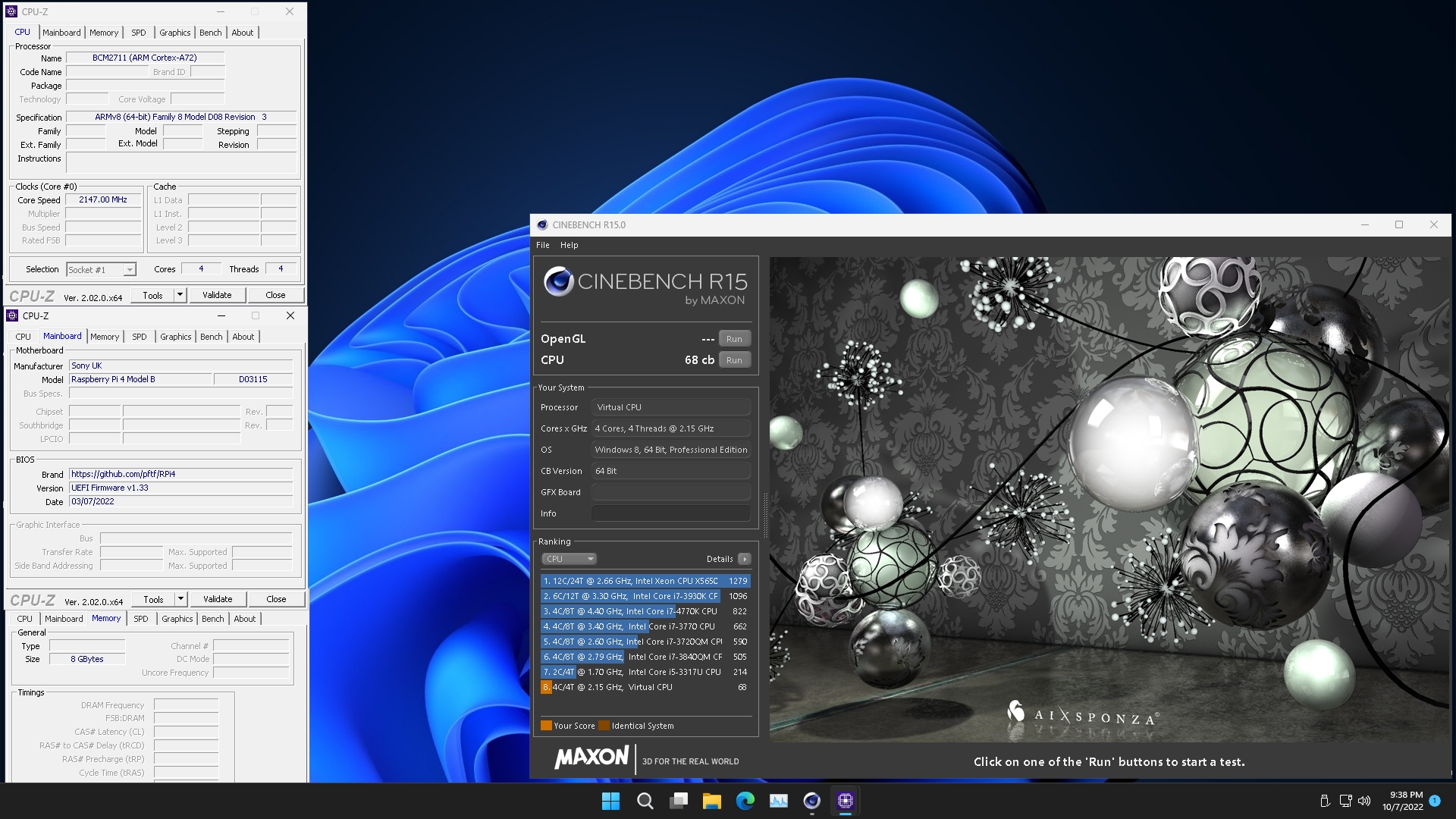Image resolution: width=1456 pixels, height=819 pixels.
Task: Switch to Mainboard tab in top CPU-Z
Action: pos(61,33)
